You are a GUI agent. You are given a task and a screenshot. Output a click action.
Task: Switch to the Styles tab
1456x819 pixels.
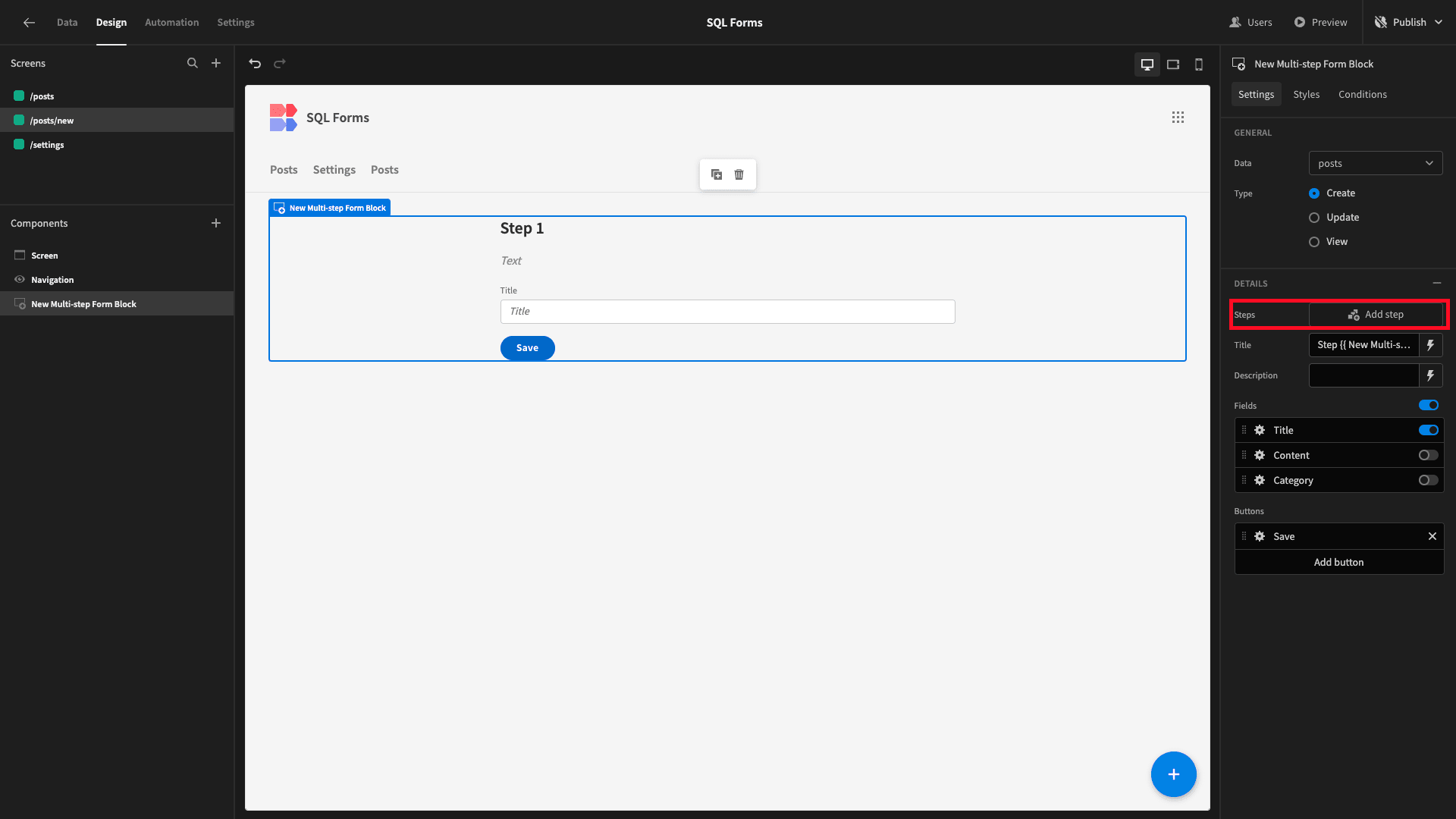click(x=1306, y=94)
